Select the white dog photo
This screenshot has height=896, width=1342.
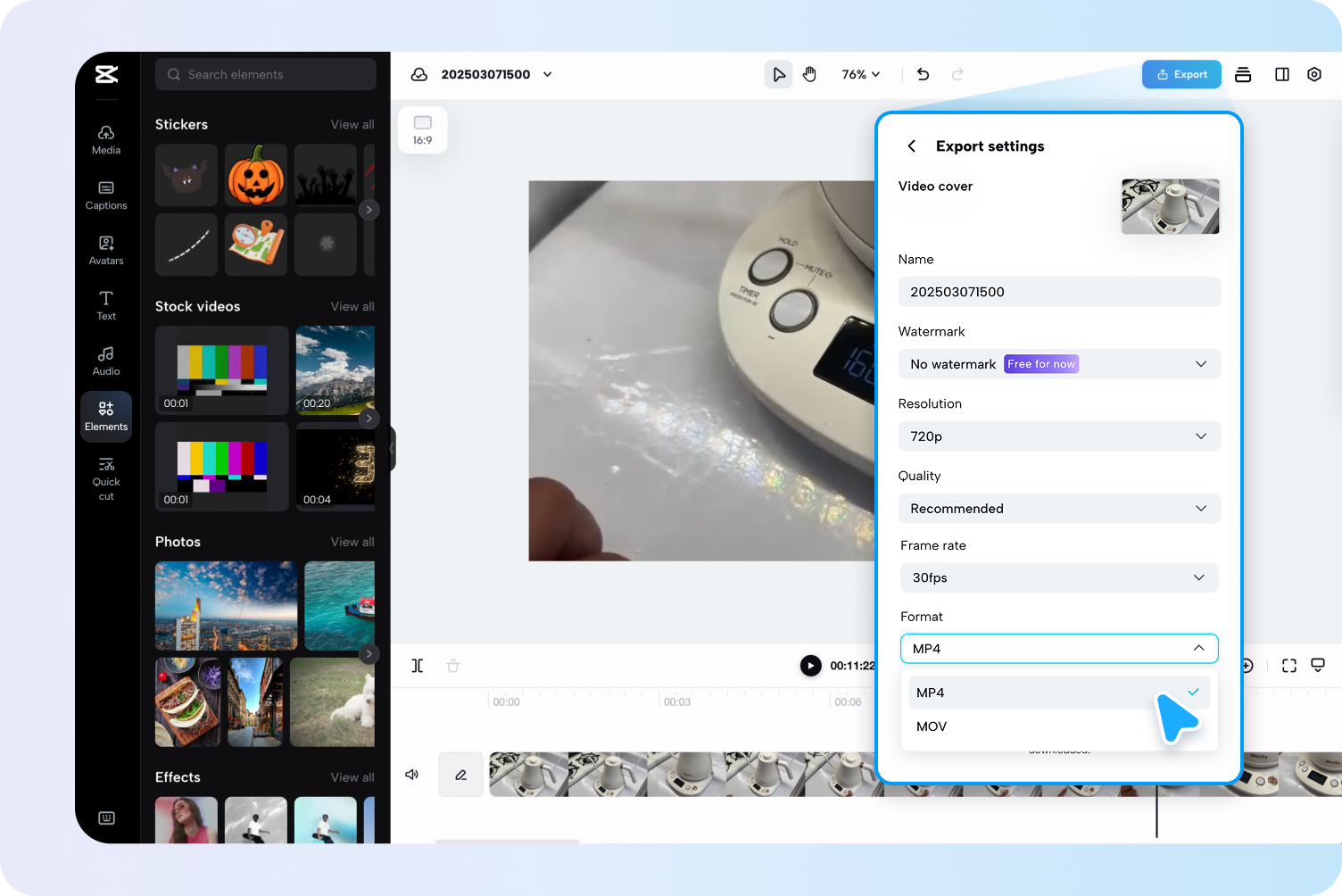point(332,702)
